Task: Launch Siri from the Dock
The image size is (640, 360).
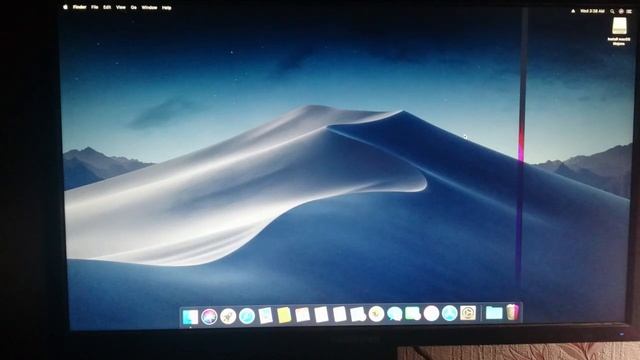Action: pos(209,316)
